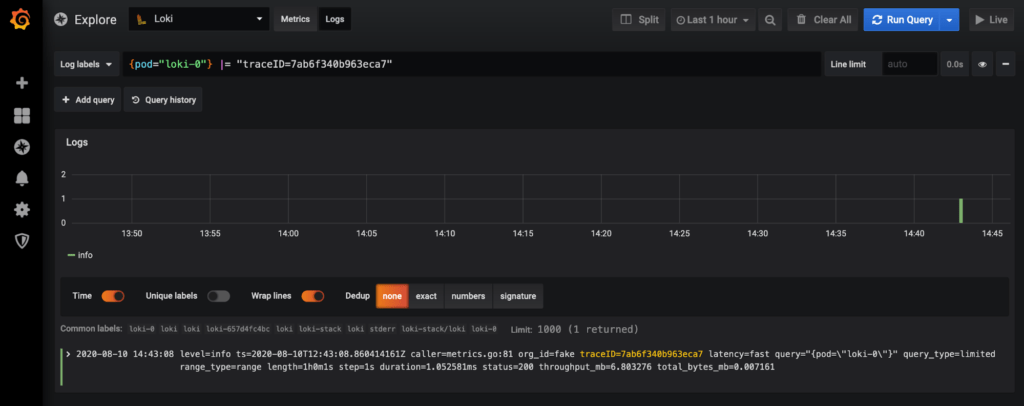Click the Line limit input field
1024x406 pixels.
point(908,64)
